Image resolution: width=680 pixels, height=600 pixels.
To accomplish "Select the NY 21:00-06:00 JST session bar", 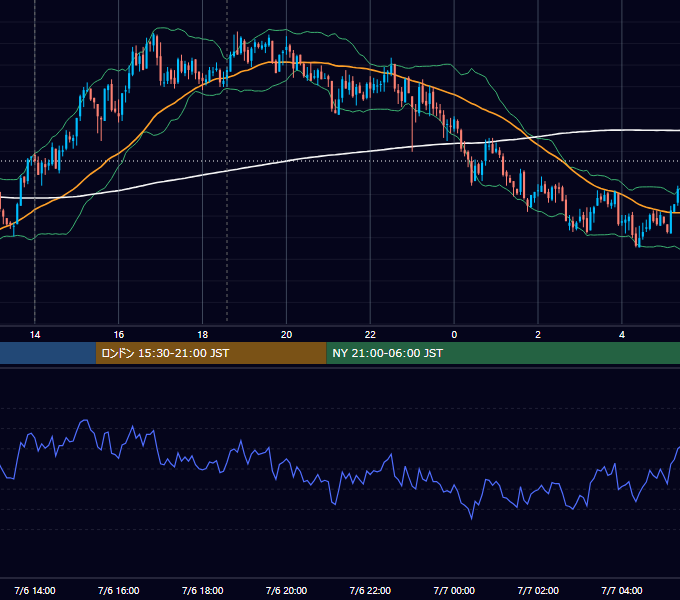I will [503, 353].
